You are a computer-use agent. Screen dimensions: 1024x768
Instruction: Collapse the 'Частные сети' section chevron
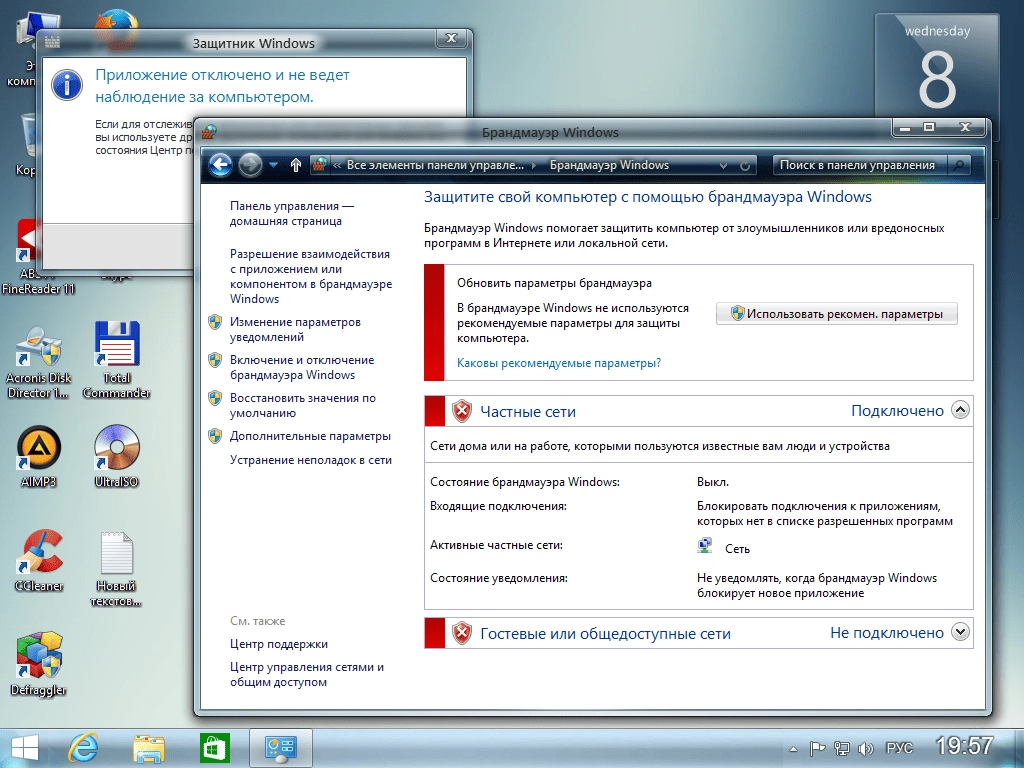[960, 410]
